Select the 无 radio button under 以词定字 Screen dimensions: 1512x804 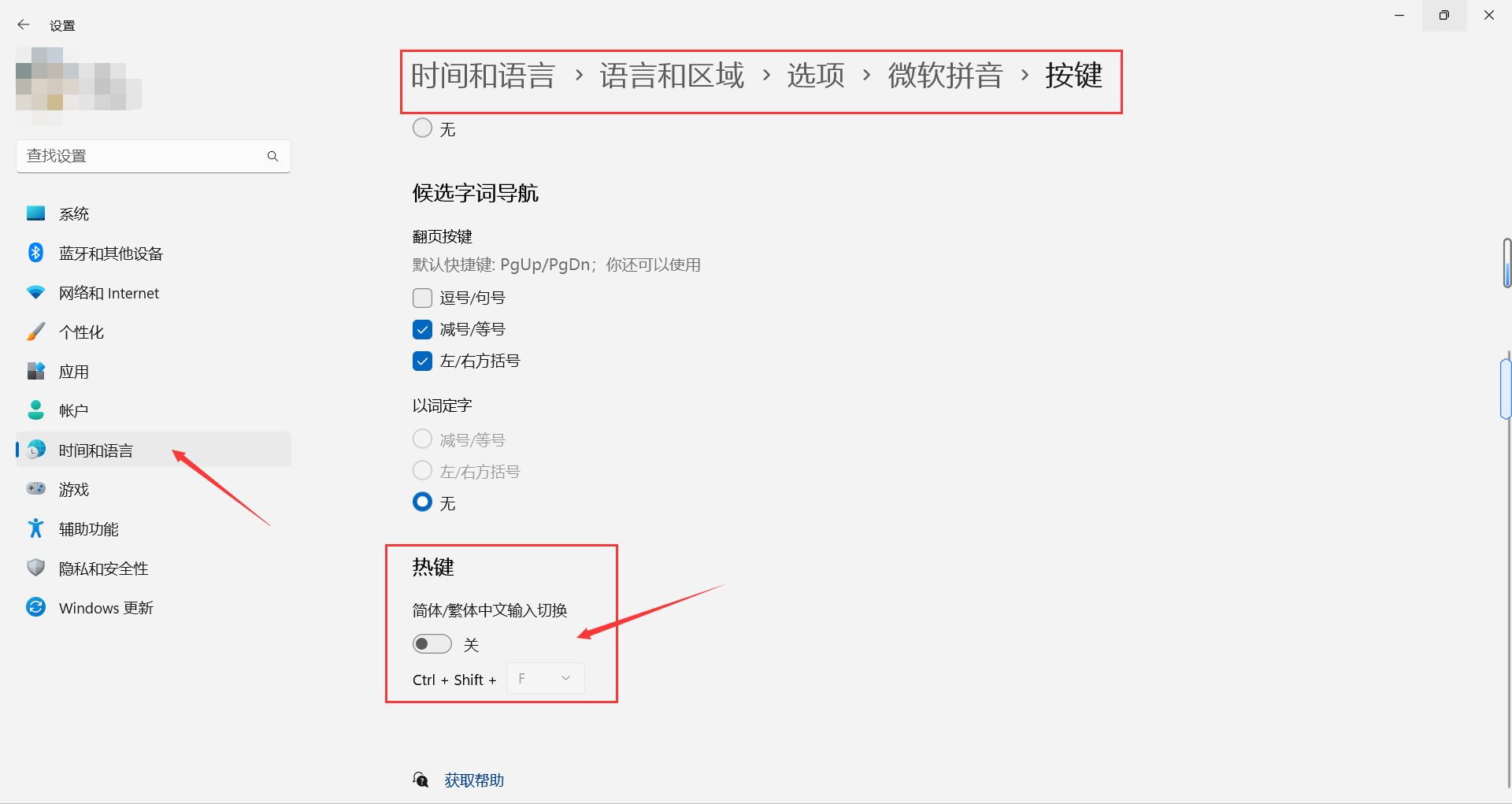point(422,502)
